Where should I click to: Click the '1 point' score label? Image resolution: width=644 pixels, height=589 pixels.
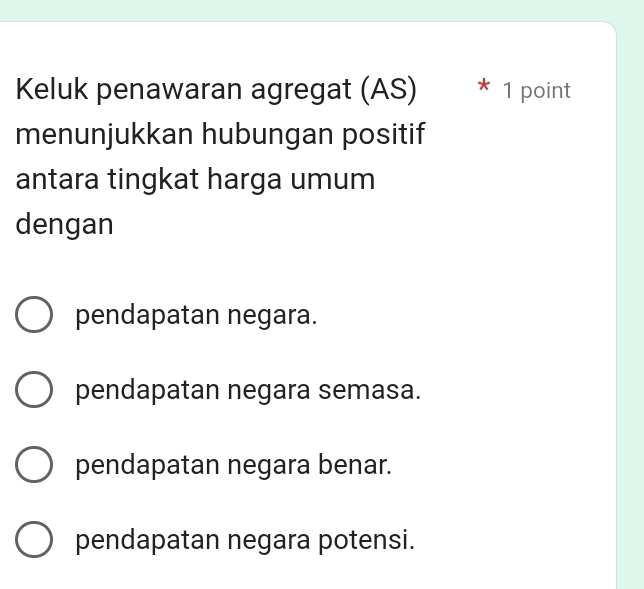pos(537,91)
